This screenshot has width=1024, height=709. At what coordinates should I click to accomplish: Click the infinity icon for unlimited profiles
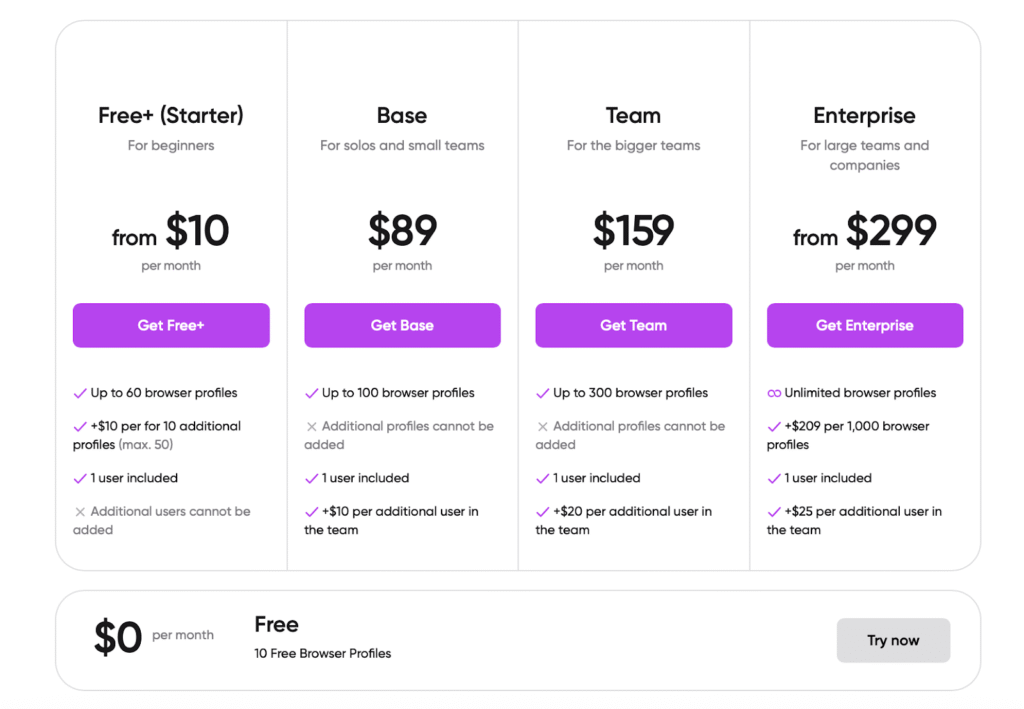pyautogui.click(x=774, y=393)
